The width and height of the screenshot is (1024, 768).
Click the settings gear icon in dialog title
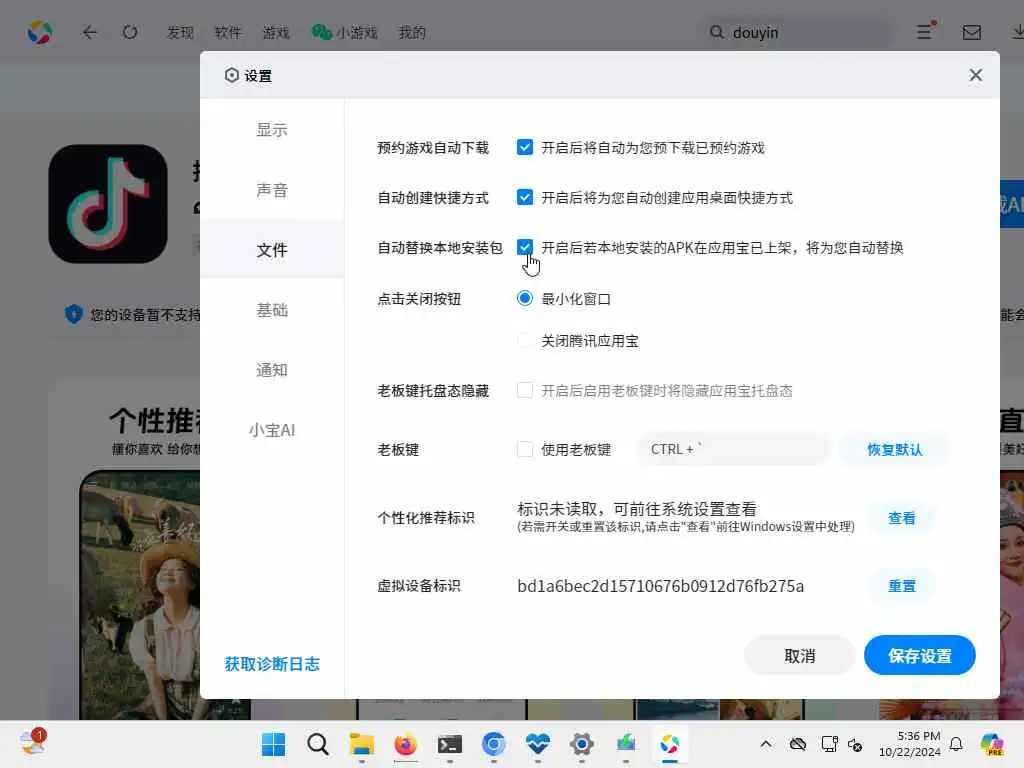[231, 75]
